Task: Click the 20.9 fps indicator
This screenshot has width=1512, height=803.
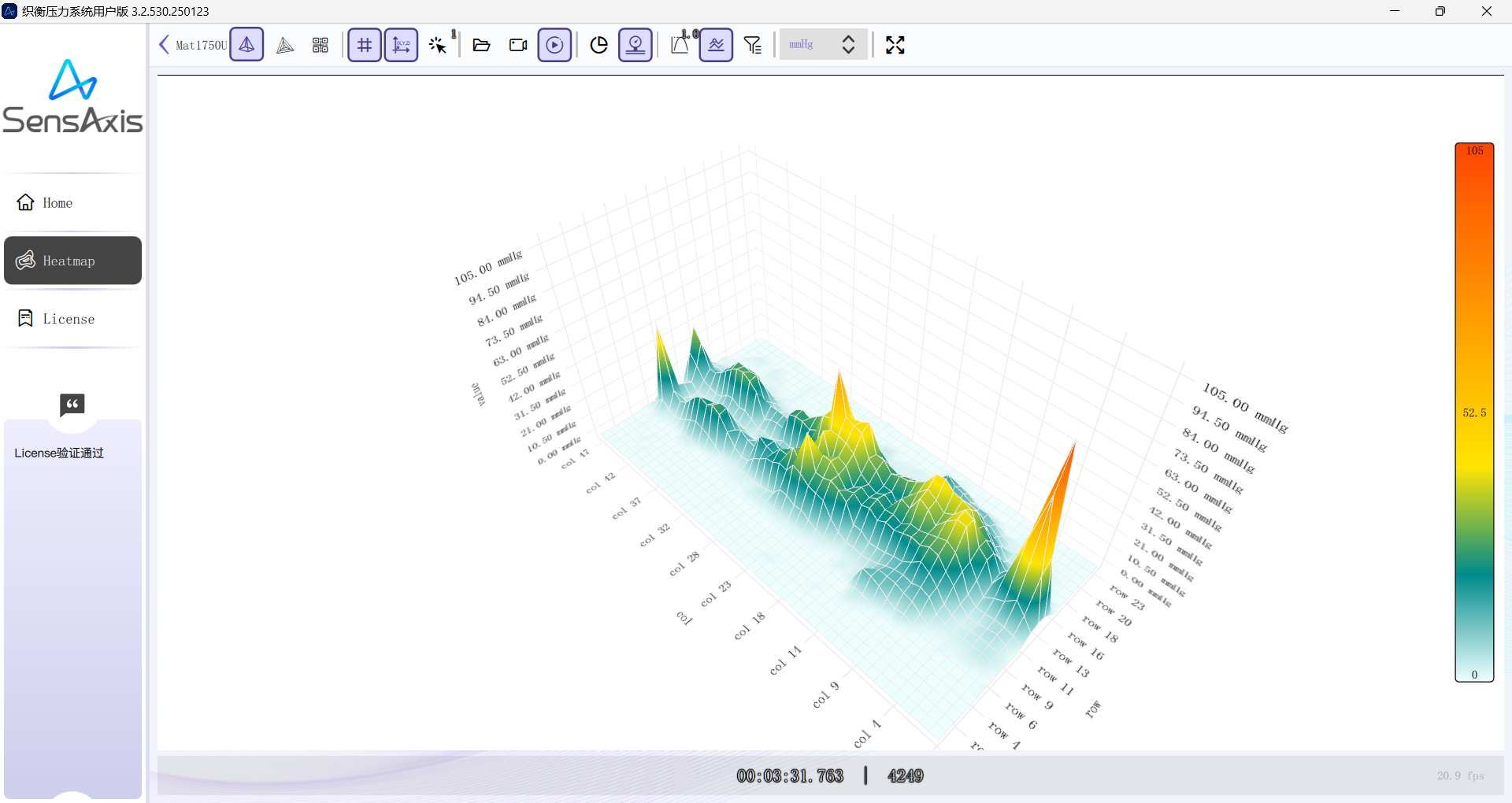Action: (1461, 776)
